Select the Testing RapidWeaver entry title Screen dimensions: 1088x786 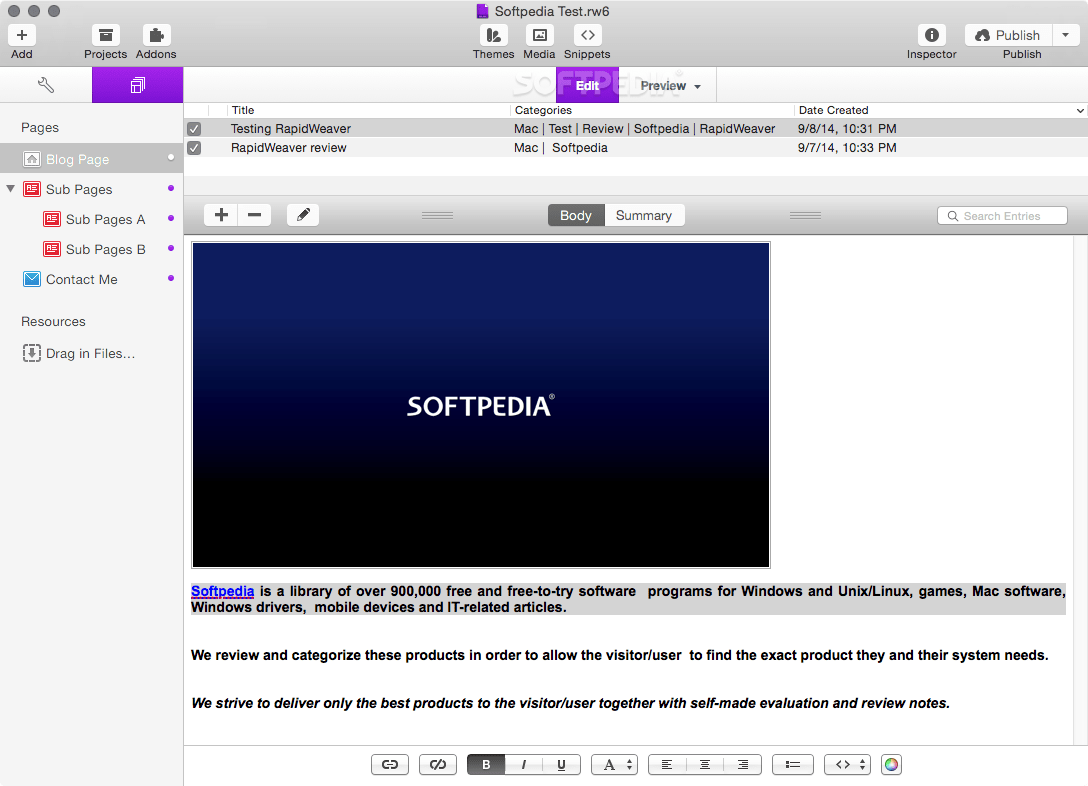point(291,129)
